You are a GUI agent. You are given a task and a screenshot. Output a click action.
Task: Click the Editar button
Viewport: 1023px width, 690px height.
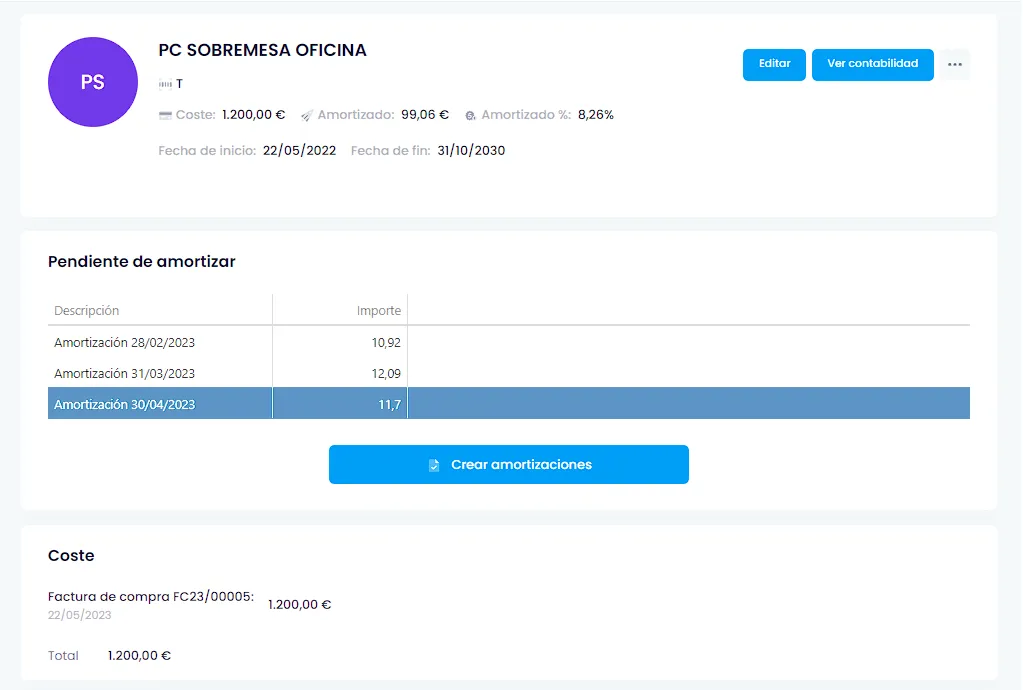coord(774,65)
